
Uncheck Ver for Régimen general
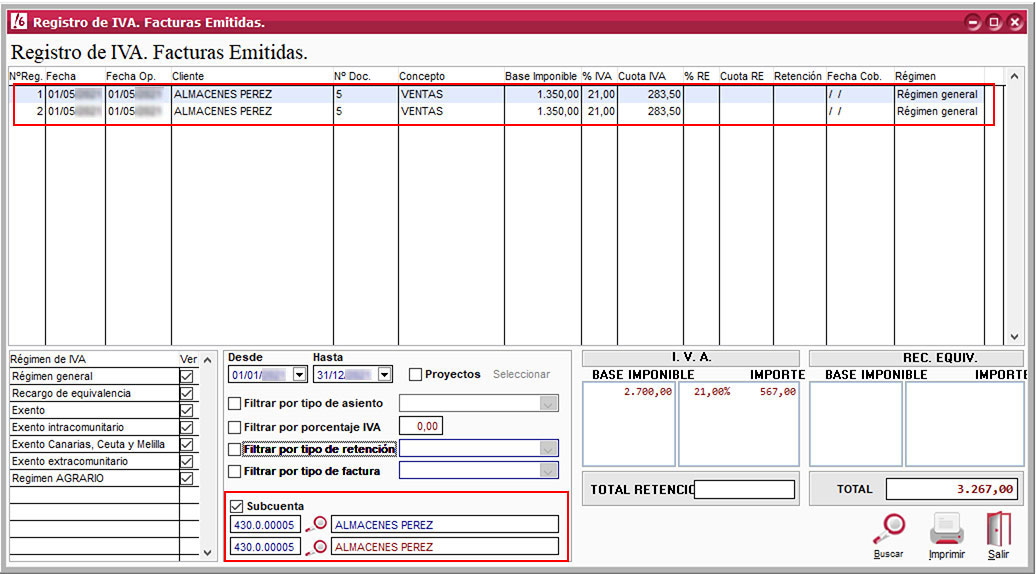tap(187, 377)
